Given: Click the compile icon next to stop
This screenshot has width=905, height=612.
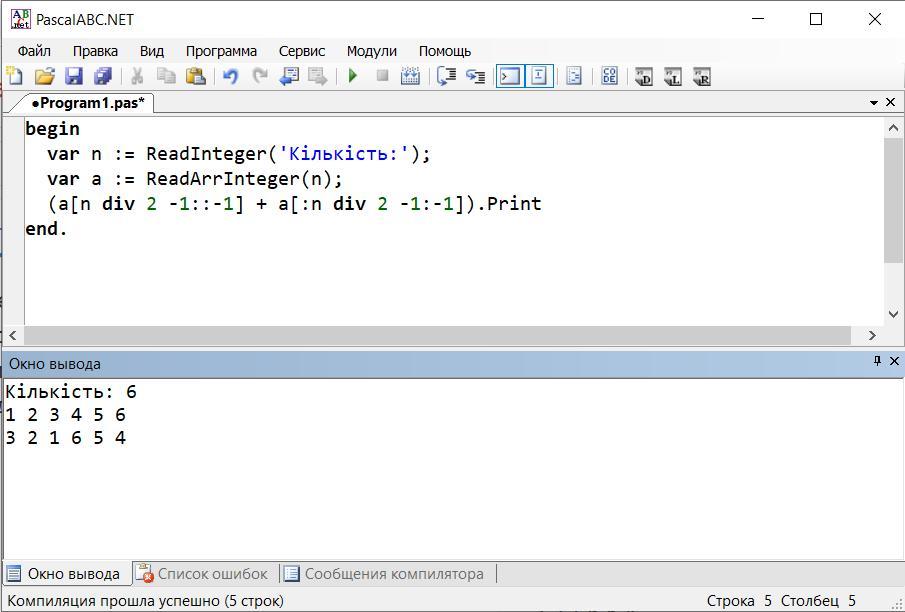Looking at the screenshot, I should (410, 76).
